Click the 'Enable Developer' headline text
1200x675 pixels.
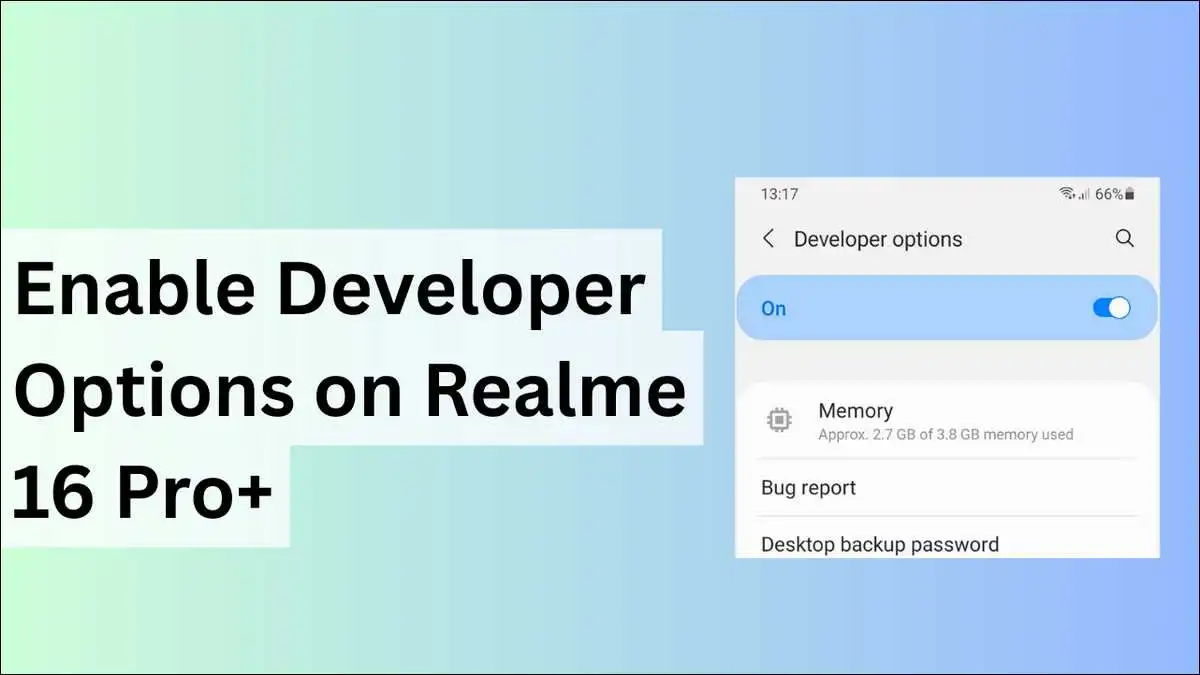pos(330,292)
